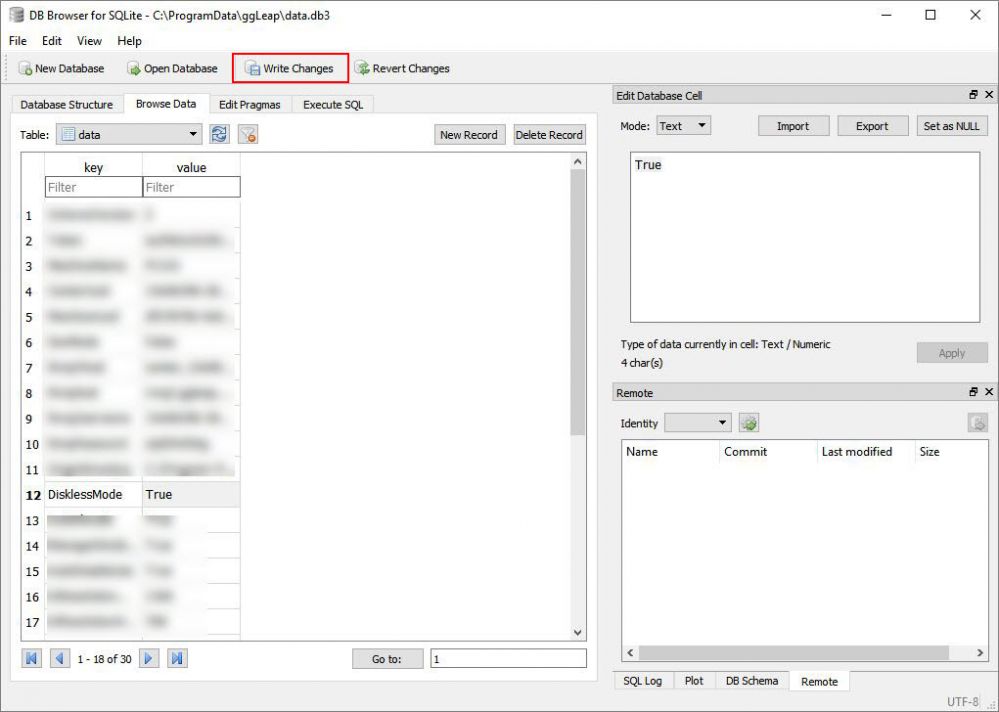Click the Last modified column header
Image resolution: width=999 pixels, height=712 pixels.
click(x=866, y=452)
